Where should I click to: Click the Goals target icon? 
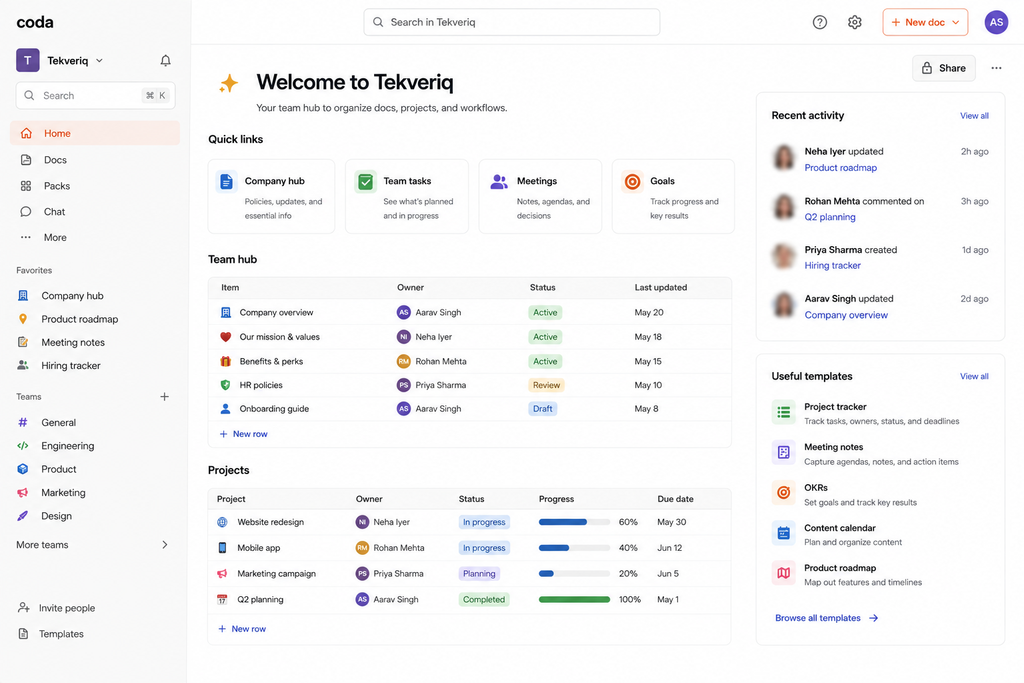[x=632, y=182]
